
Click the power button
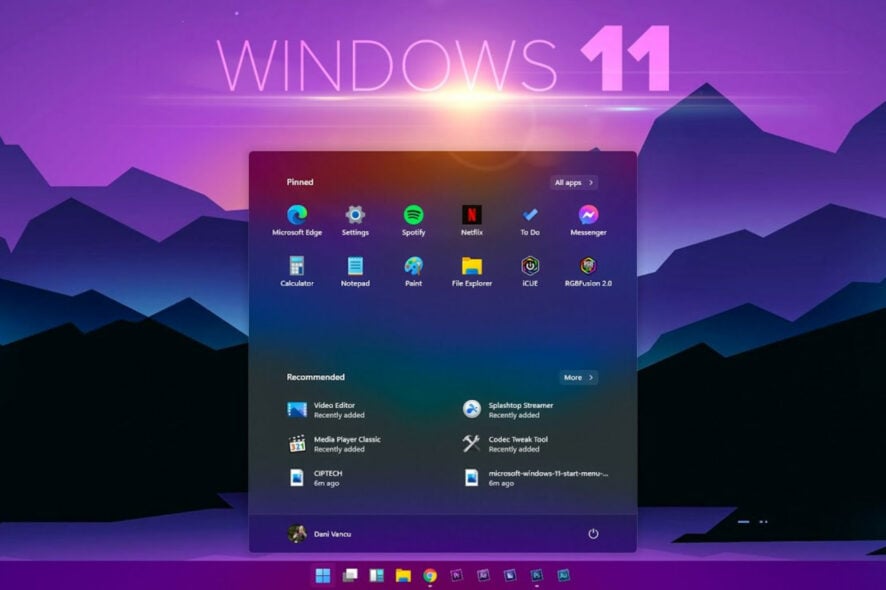593,533
